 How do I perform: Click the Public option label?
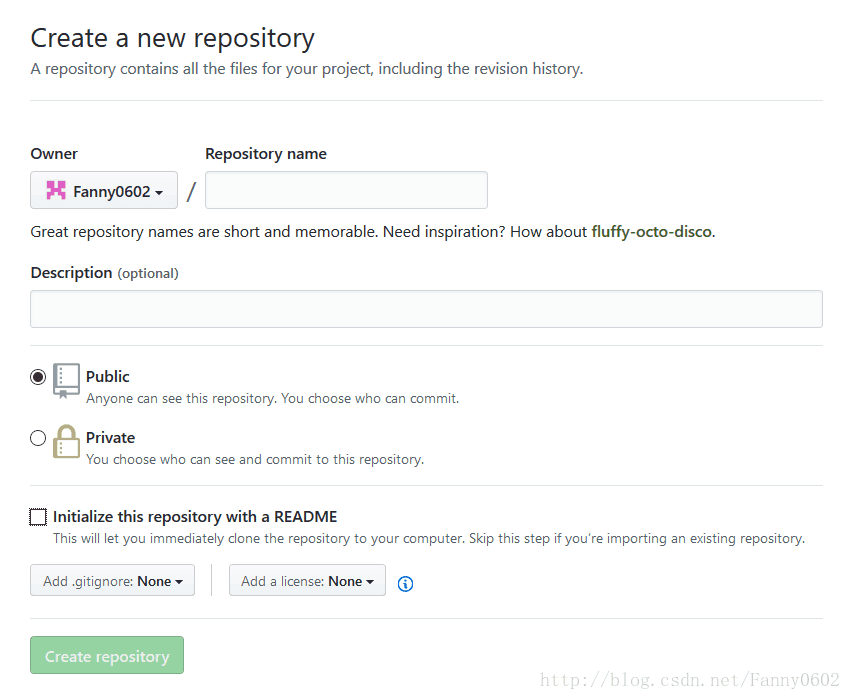108,377
